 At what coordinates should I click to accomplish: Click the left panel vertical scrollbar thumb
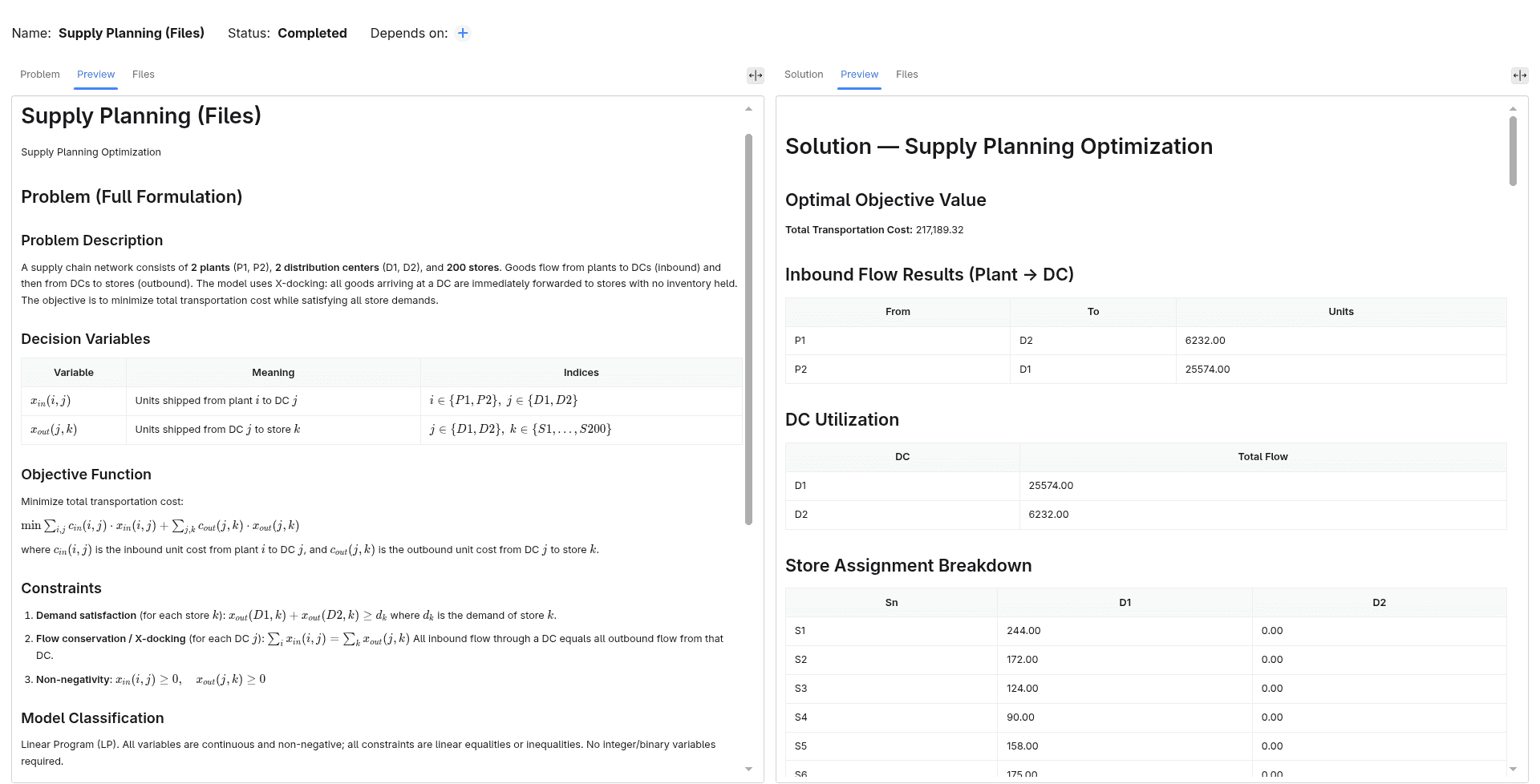coord(748,329)
